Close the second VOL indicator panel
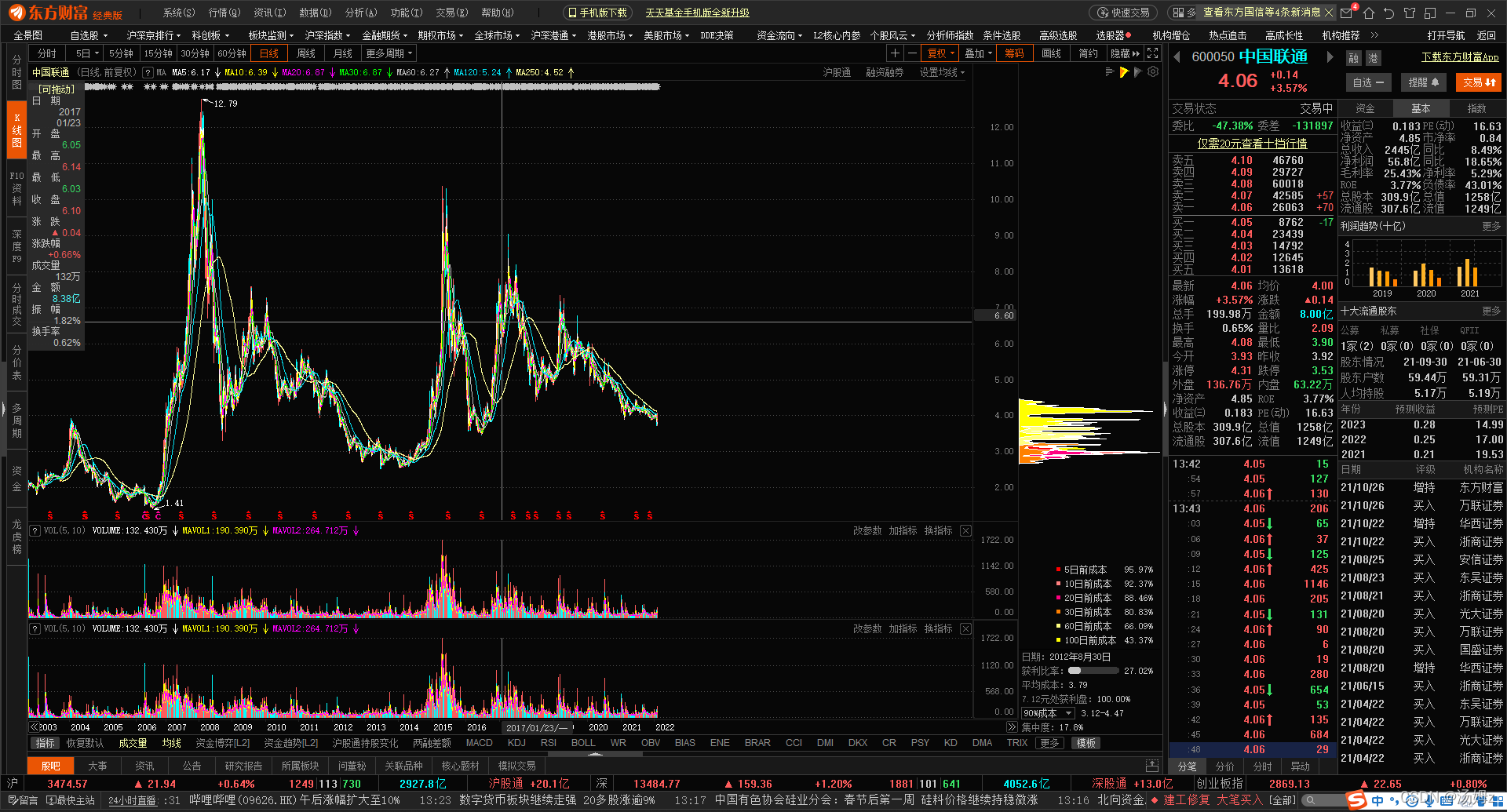Image resolution: width=1507 pixels, height=812 pixels. pos(966,629)
